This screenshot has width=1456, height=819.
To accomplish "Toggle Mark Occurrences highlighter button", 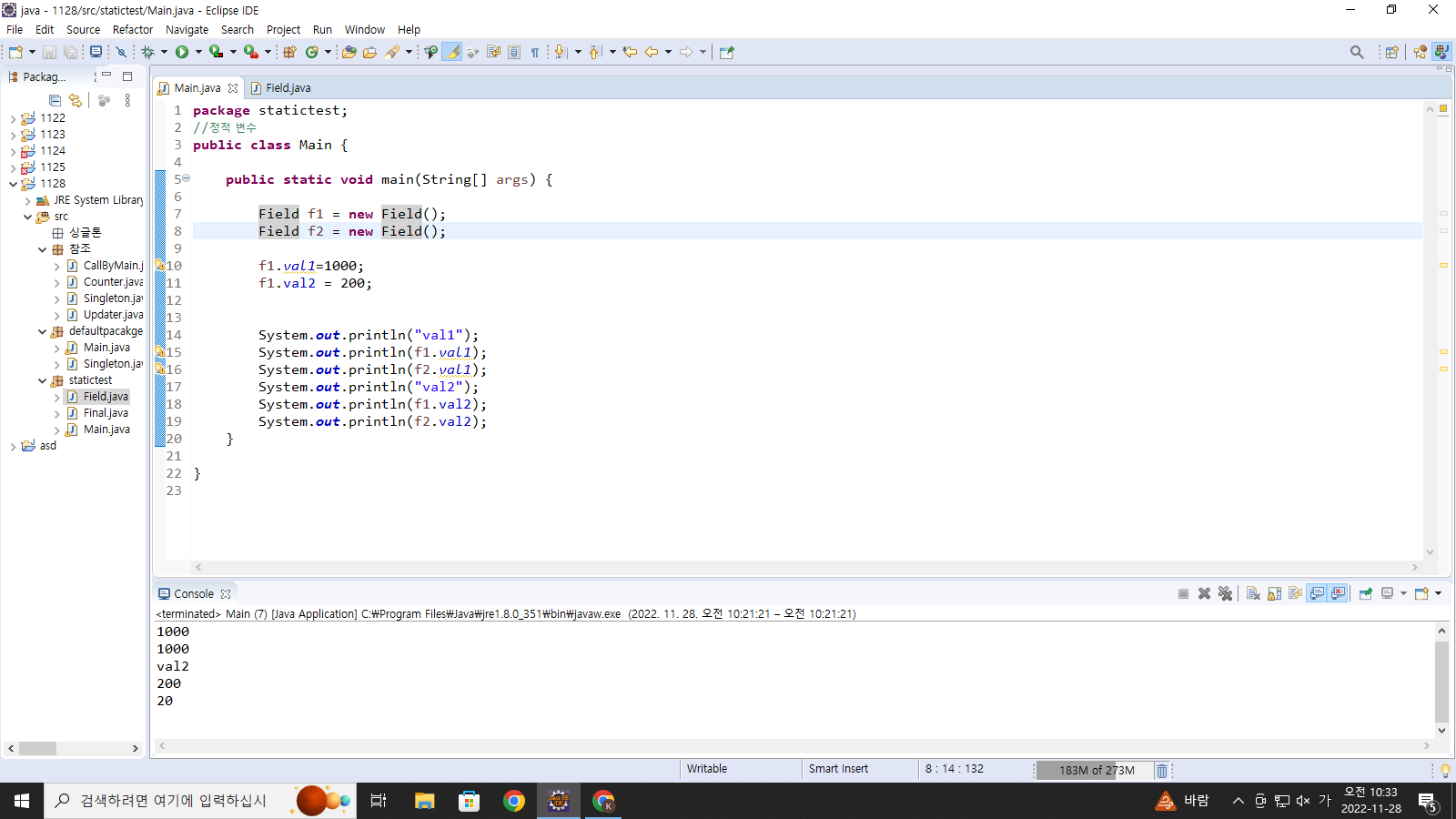I will (452, 52).
